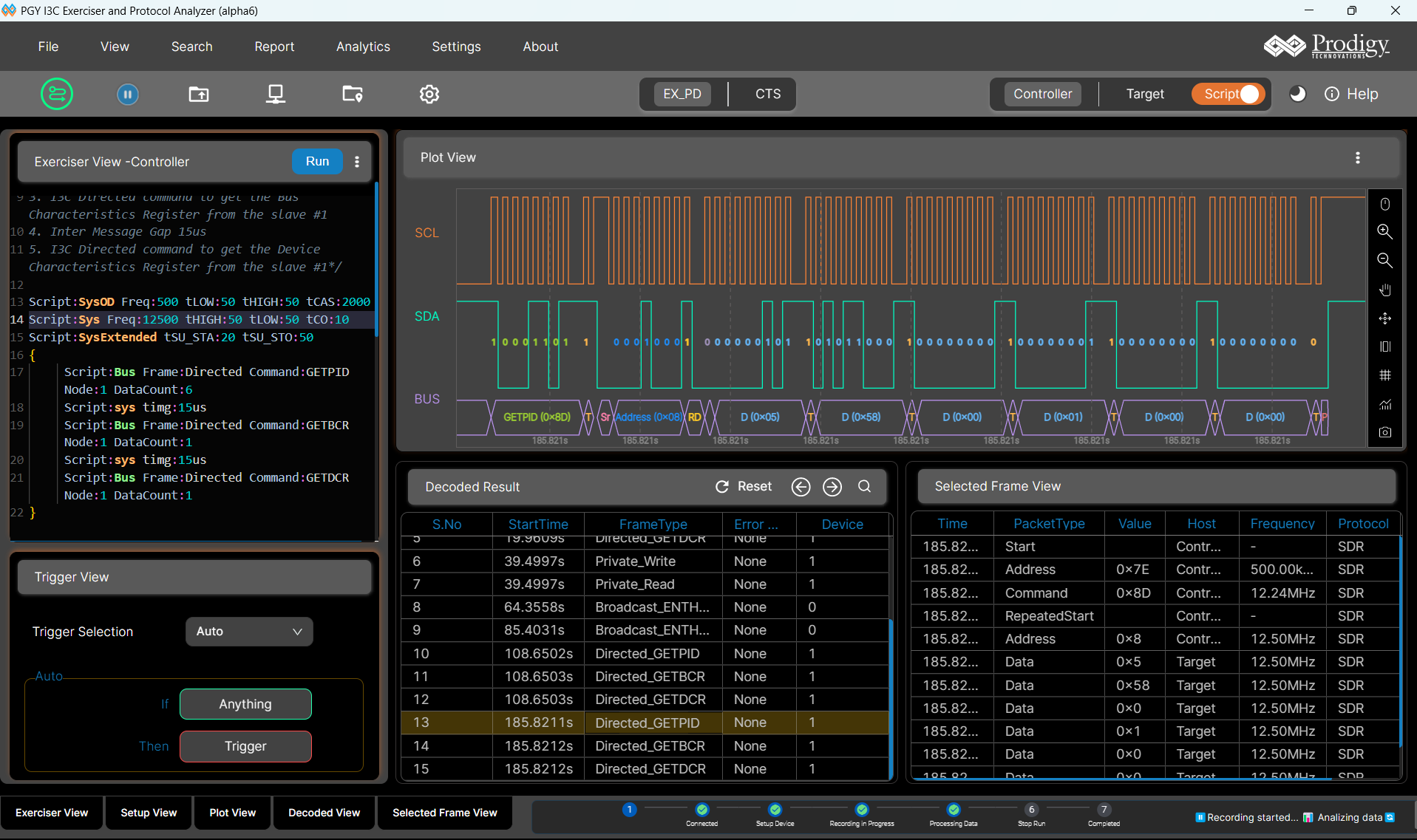Click the search icon in Decoded Result
Viewport: 1417px width, 840px height.
click(864, 486)
